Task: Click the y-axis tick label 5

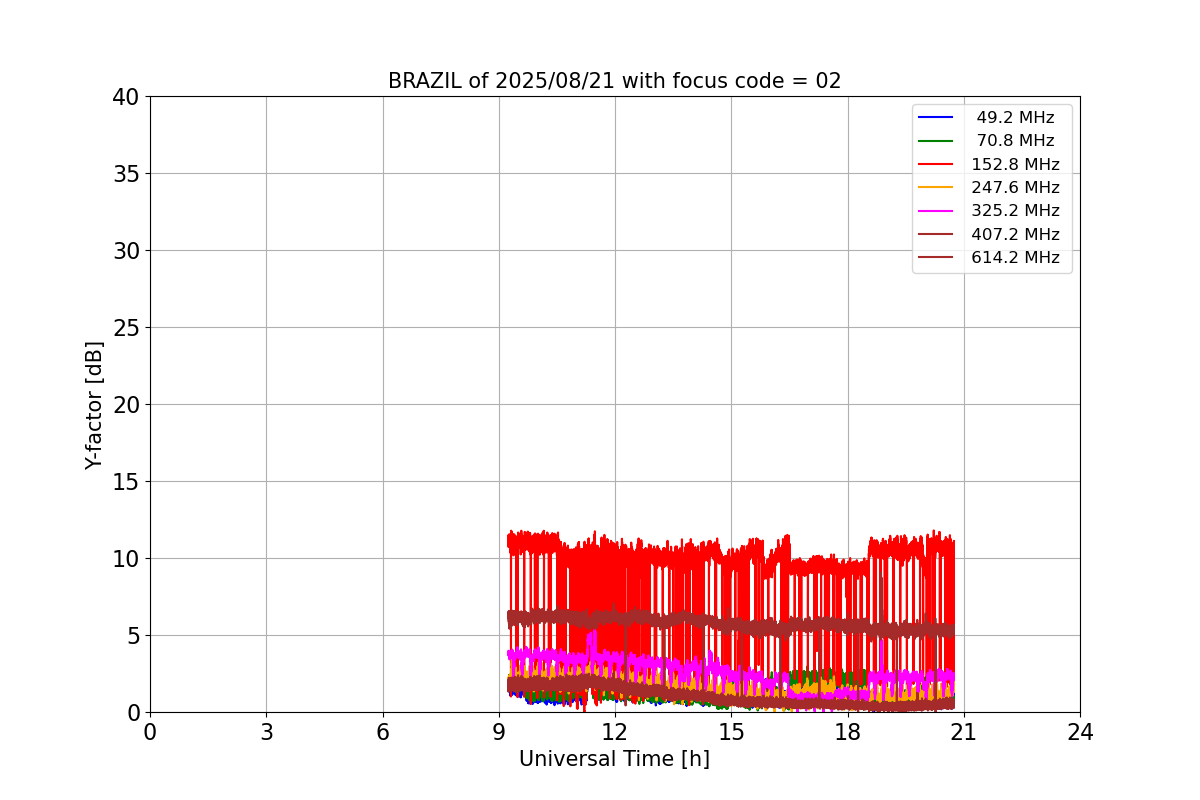Action: 134,636
